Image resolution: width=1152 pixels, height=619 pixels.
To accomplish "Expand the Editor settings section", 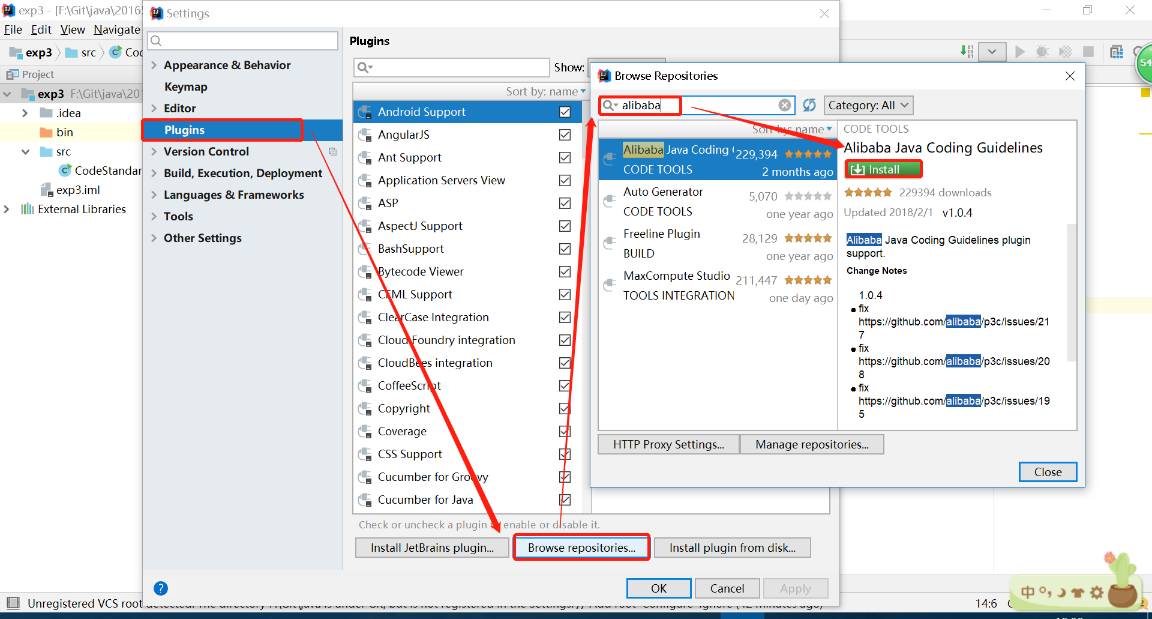I will (x=154, y=109).
